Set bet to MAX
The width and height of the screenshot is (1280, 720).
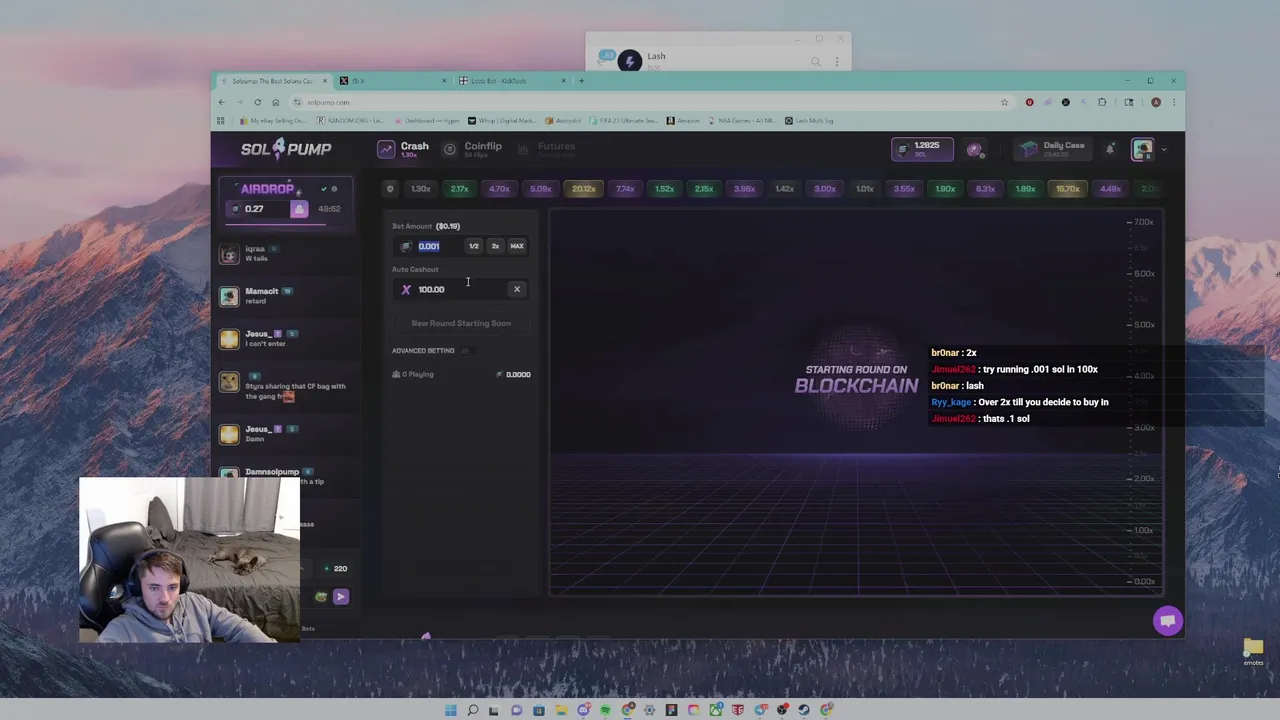pos(517,246)
